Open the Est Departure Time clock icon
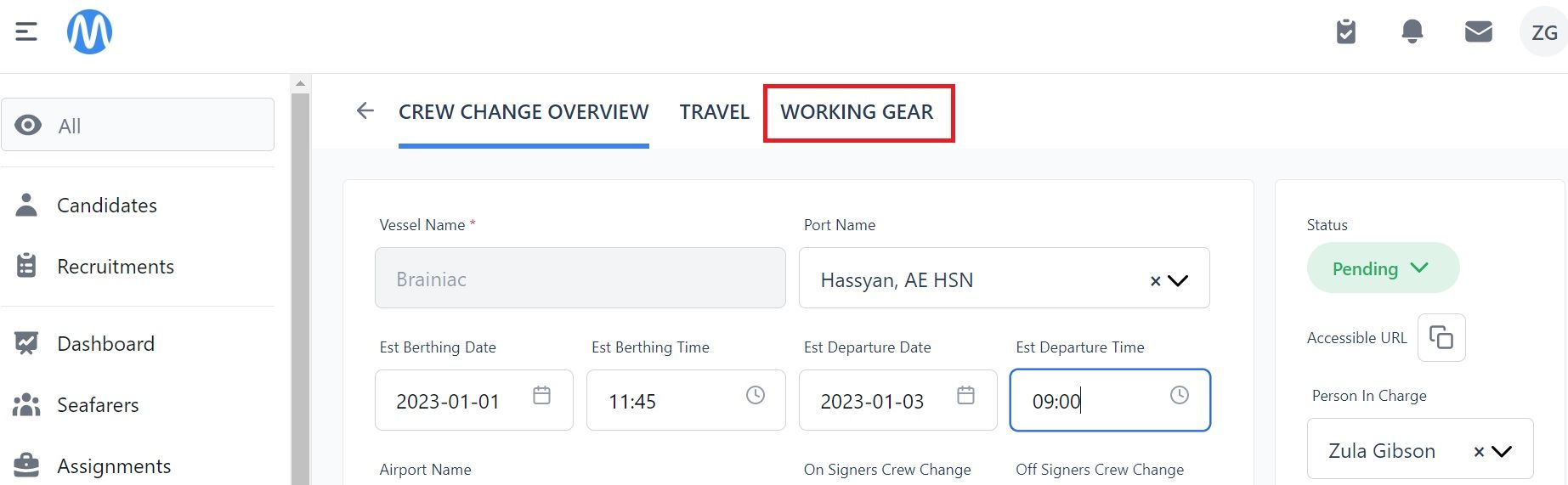The width and height of the screenshot is (1568, 485). (x=1180, y=395)
